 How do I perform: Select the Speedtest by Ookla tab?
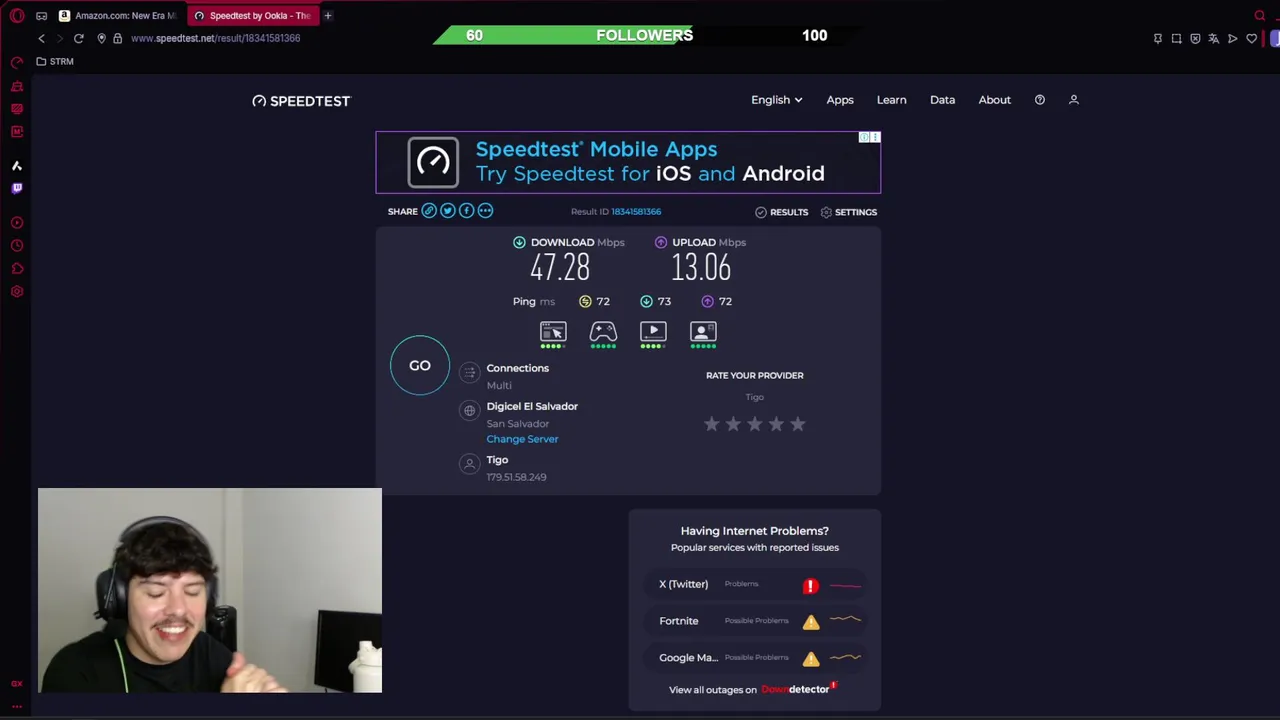[x=252, y=16]
